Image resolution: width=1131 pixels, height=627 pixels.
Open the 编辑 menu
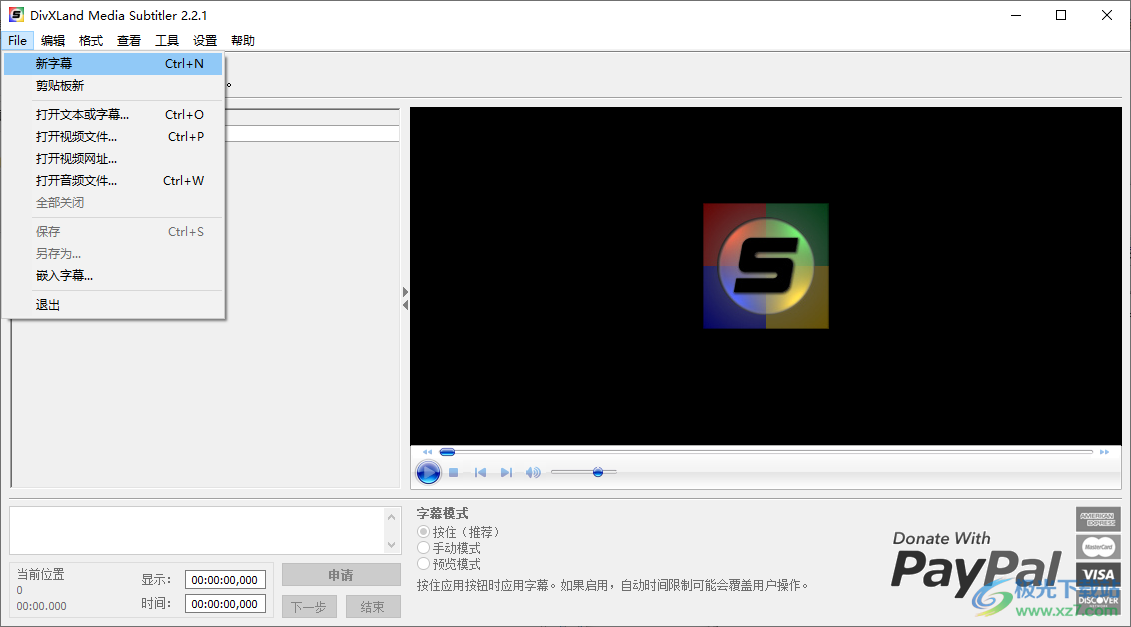[x=53, y=40]
